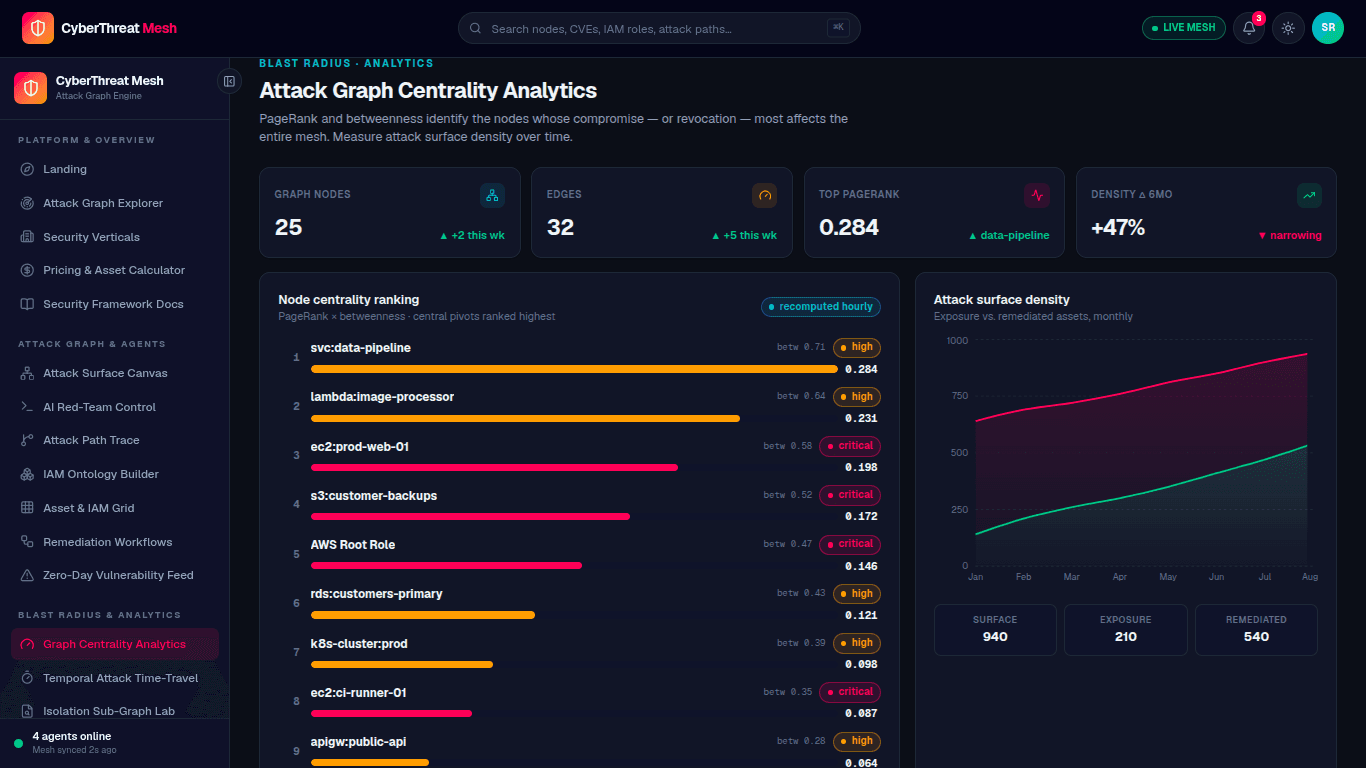The height and width of the screenshot is (768, 1366).
Task: Click the svc:data-pipeline orange centrality bar
Action: click(x=574, y=369)
